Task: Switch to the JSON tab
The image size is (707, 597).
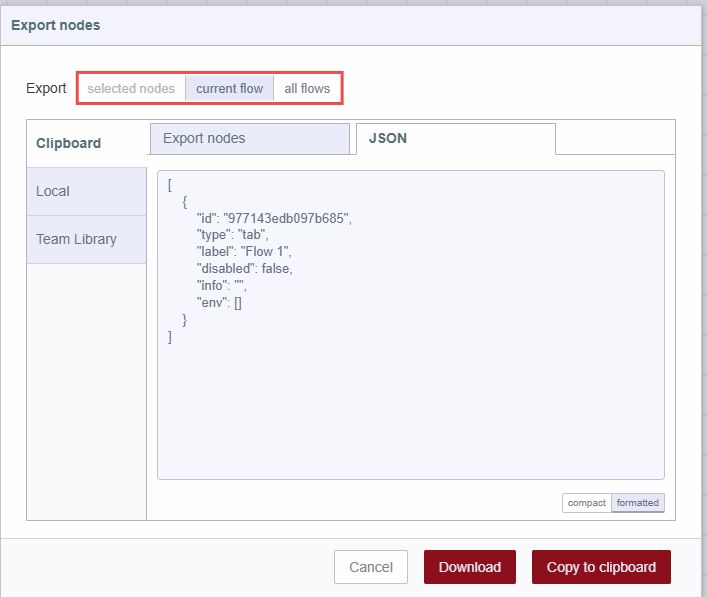Action: [455, 138]
